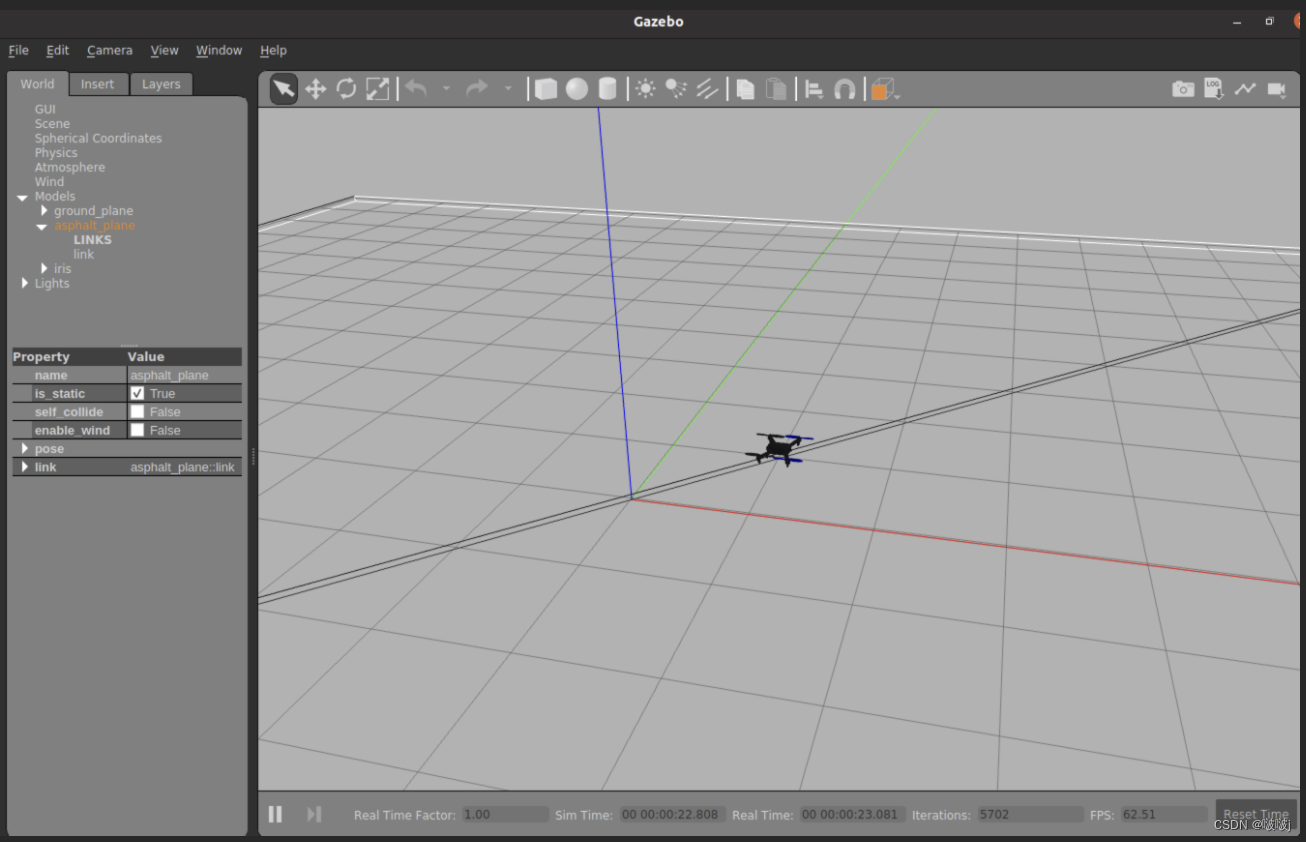Insert a cylinder shape

pos(607,89)
